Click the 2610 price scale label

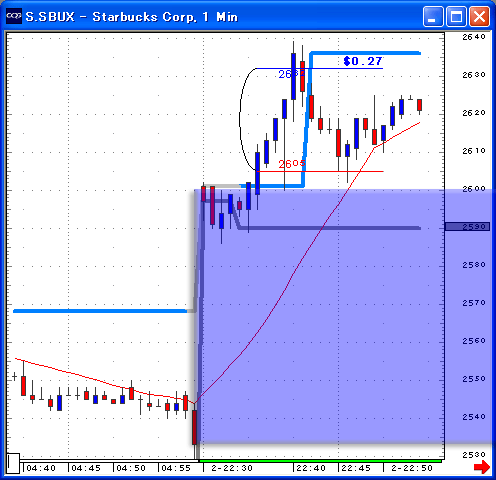click(x=474, y=151)
